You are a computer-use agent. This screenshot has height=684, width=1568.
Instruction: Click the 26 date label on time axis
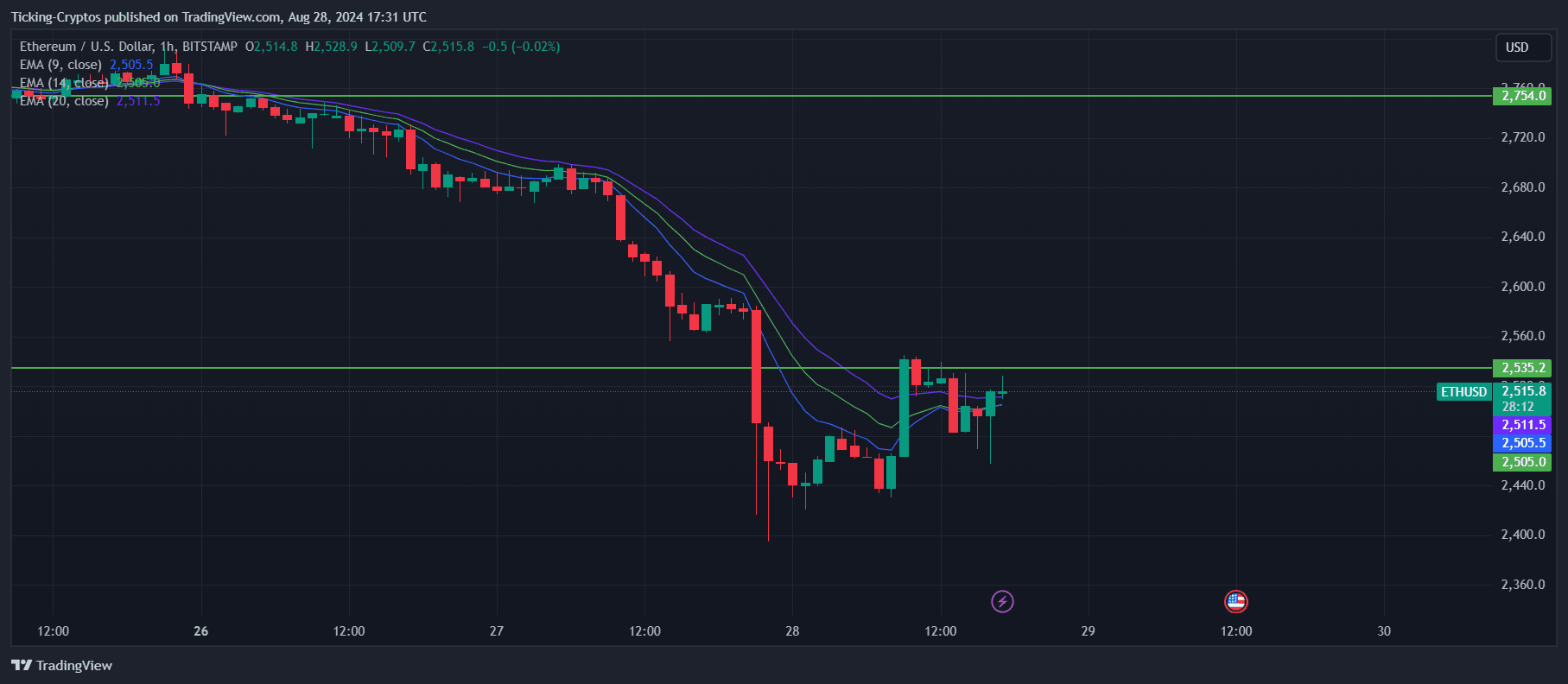click(201, 631)
